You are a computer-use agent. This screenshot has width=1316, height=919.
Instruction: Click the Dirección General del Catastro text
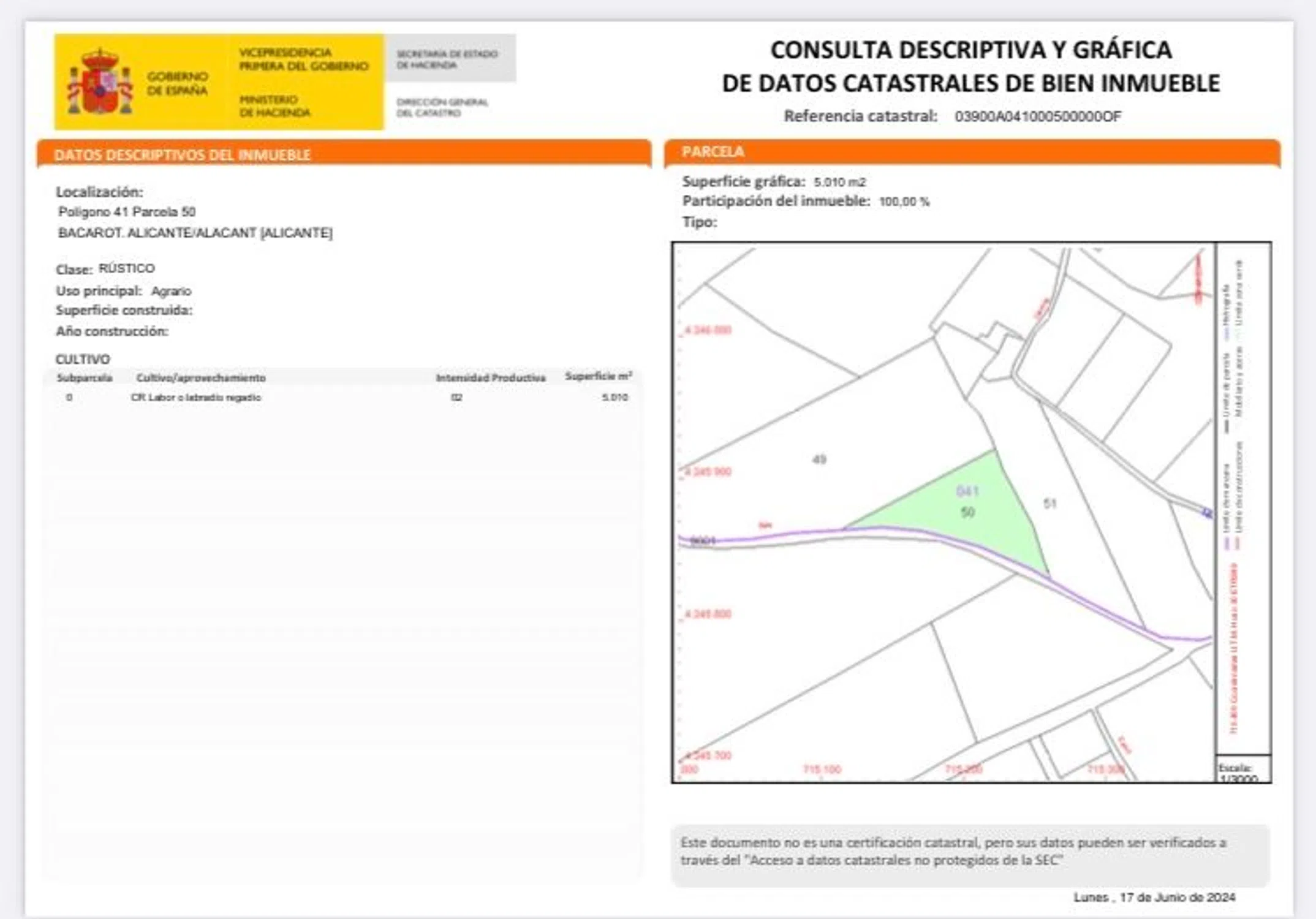pyautogui.click(x=442, y=107)
